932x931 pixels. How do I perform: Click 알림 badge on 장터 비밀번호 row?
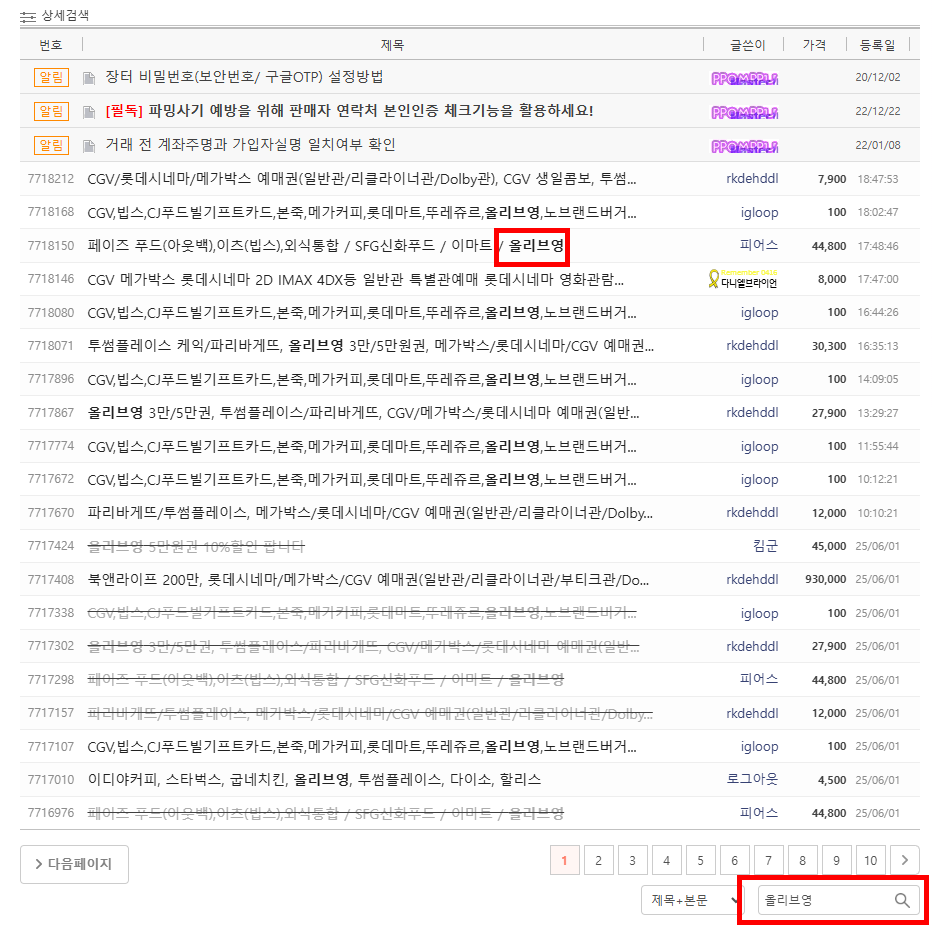click(51, 77)
